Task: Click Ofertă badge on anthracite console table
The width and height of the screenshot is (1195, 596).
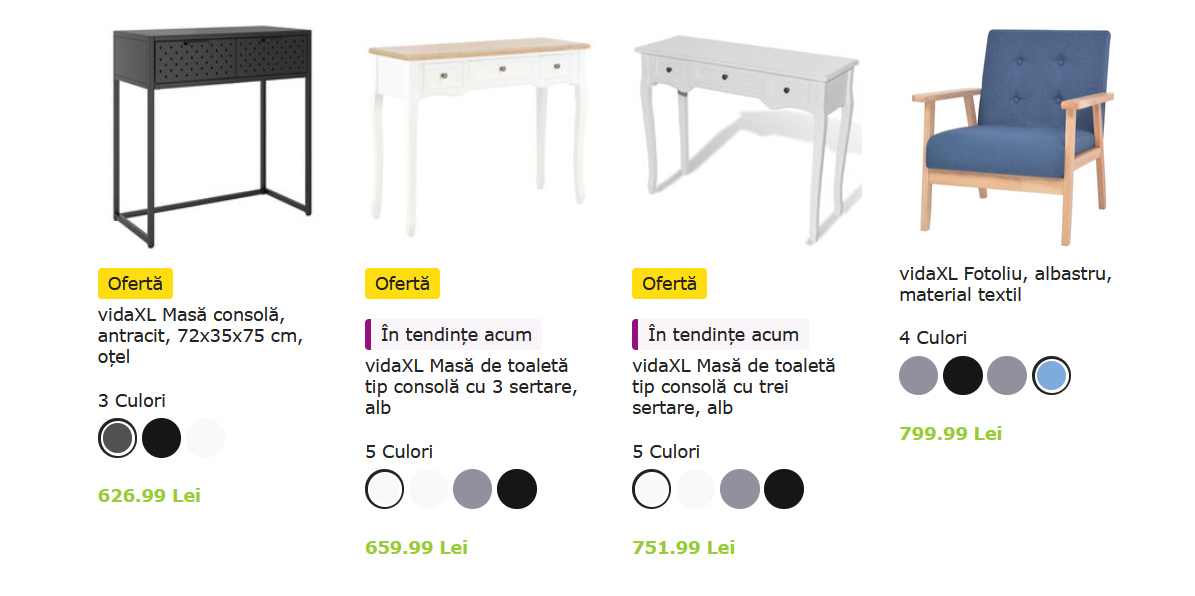Action: coord(136,284)
